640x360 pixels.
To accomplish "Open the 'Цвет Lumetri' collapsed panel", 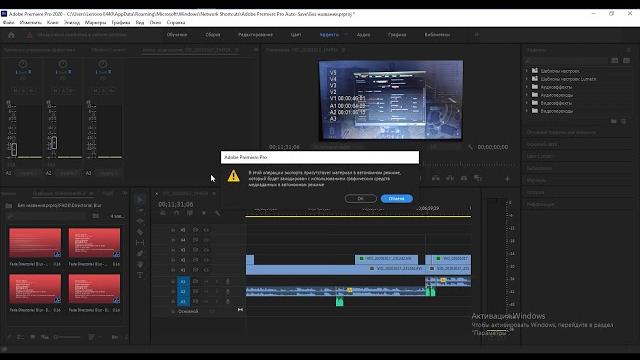I will (540, 156).
